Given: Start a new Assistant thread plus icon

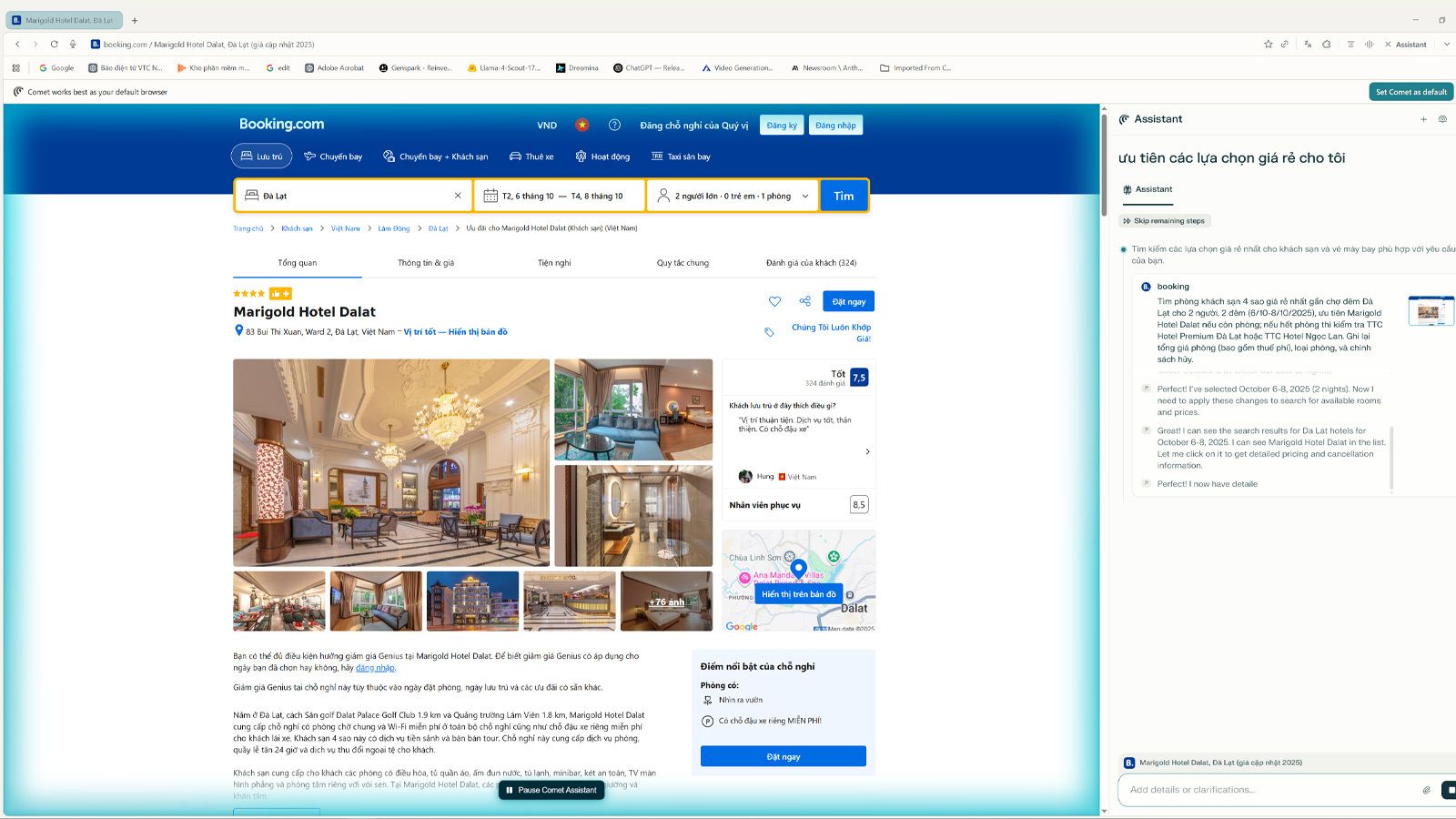Looking at the screenshot, I should pyautogui.click(x=1423, y=119).
